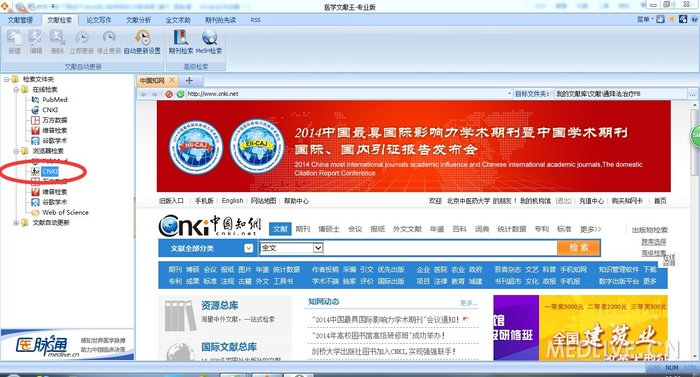Collapse the 在线检索 folder node
The image size is (700, 377).
coord(16,89)
